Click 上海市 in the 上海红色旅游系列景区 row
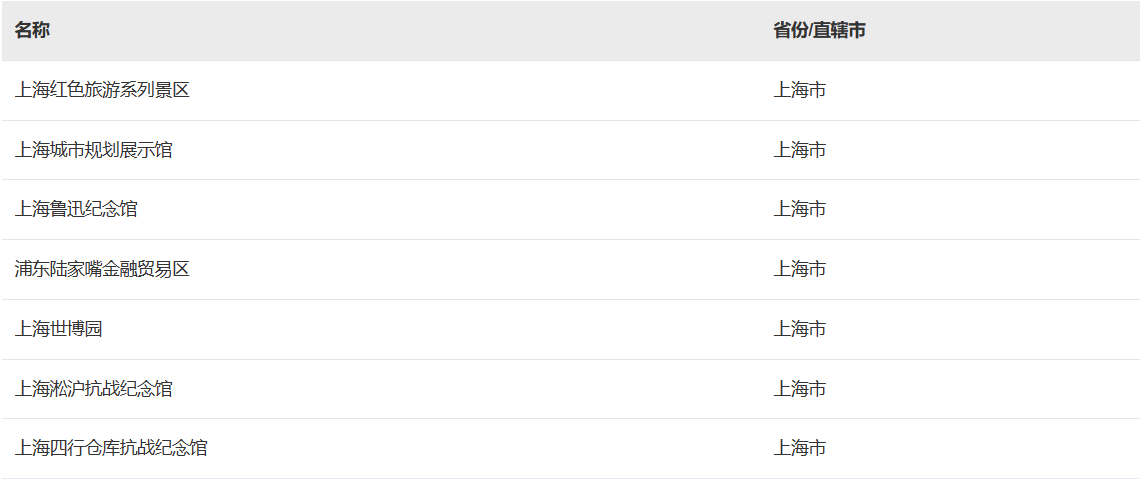The width and height of the screenshot is (1140, 483). 800,90
